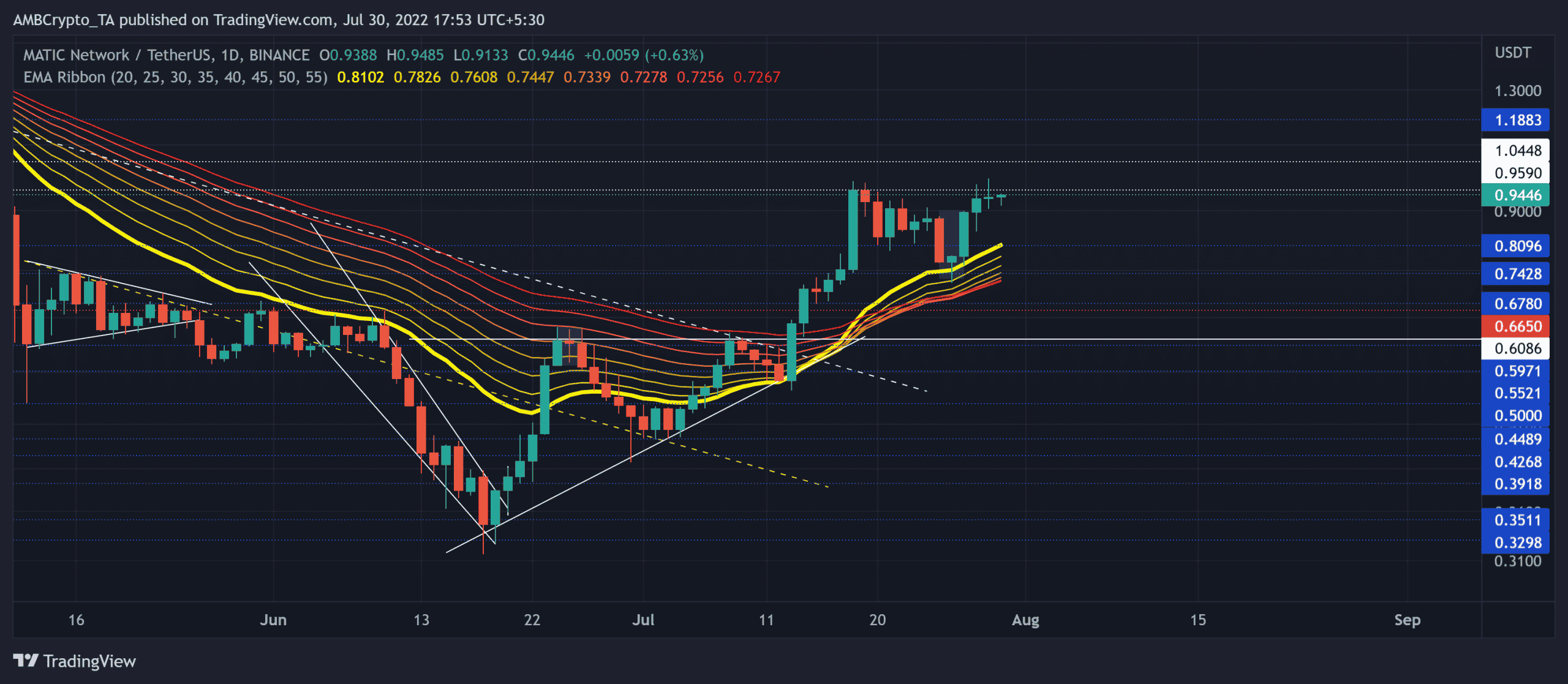Click the 0.8096 blue price label
The width and height of the screenshot is (1568, 684).
click(1516, 246)
